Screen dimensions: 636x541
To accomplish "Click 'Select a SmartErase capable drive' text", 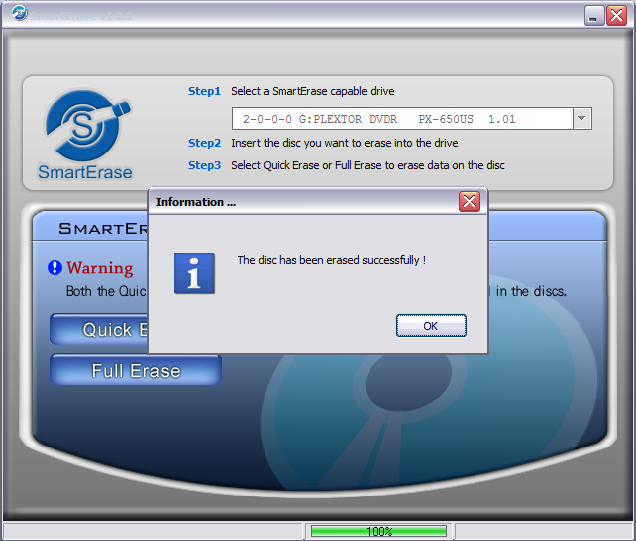I will [313, 91].
